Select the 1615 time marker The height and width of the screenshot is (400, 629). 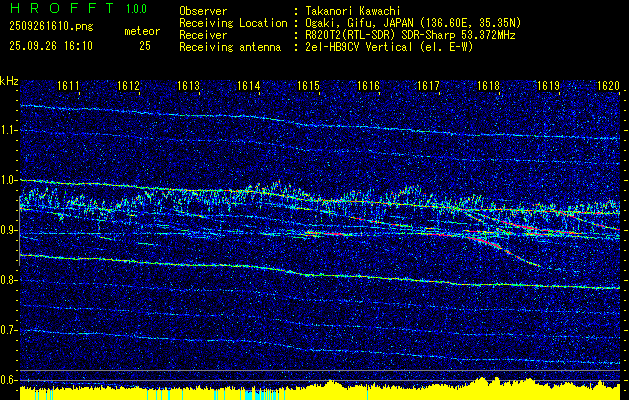308,87
